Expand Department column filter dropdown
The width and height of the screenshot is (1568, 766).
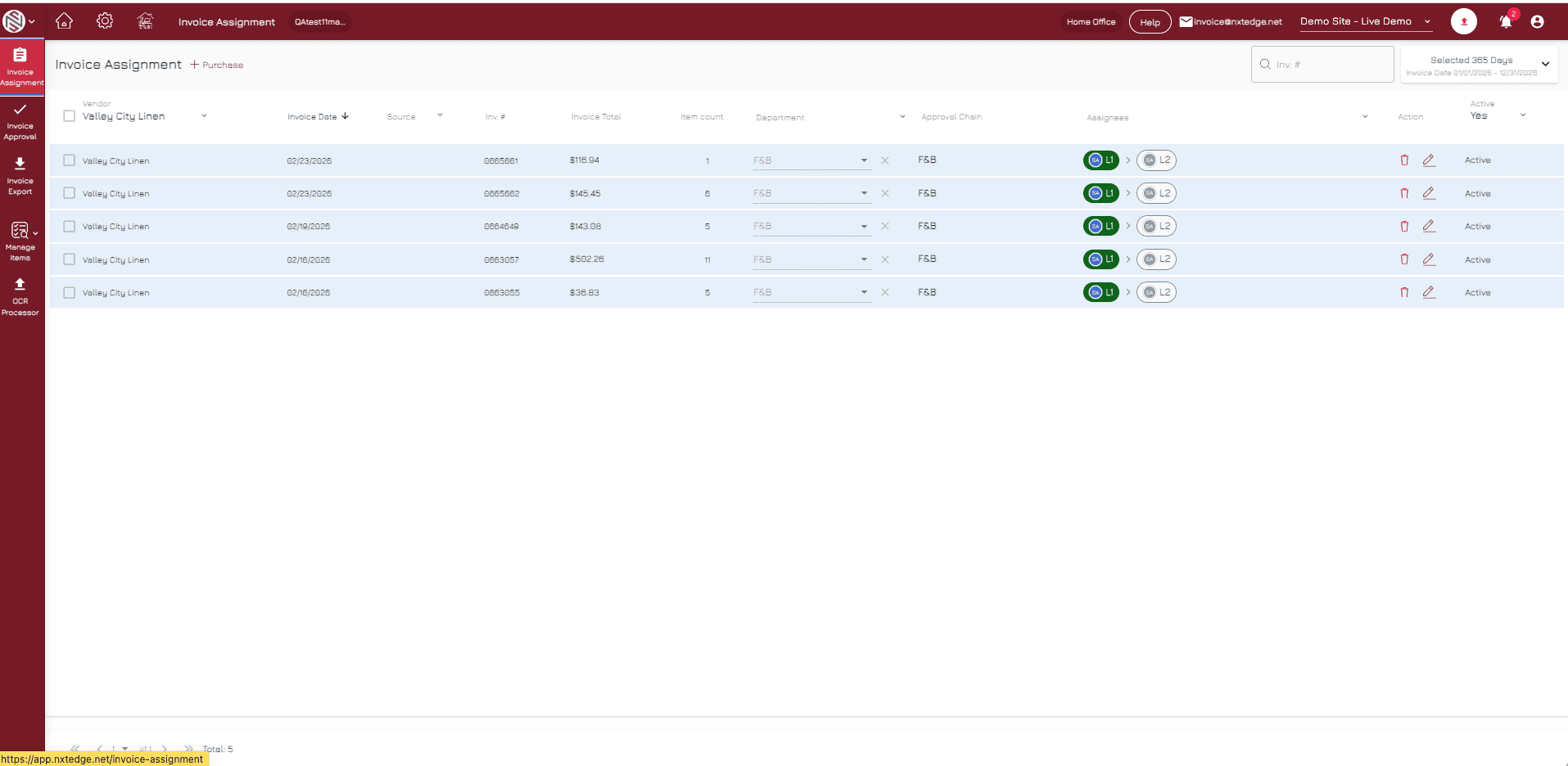[x=902, y=116]
